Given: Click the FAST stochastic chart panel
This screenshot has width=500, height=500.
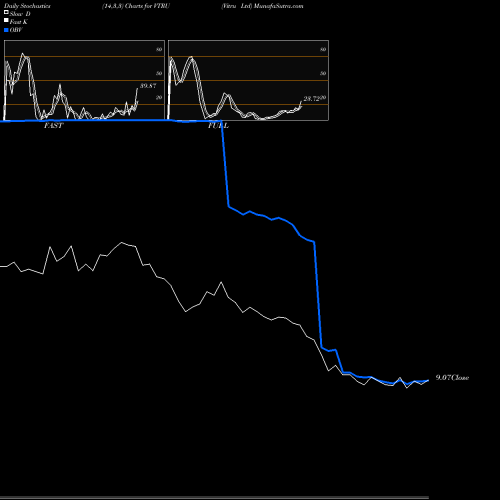Looking at the screenshot, I should point(84,80).
